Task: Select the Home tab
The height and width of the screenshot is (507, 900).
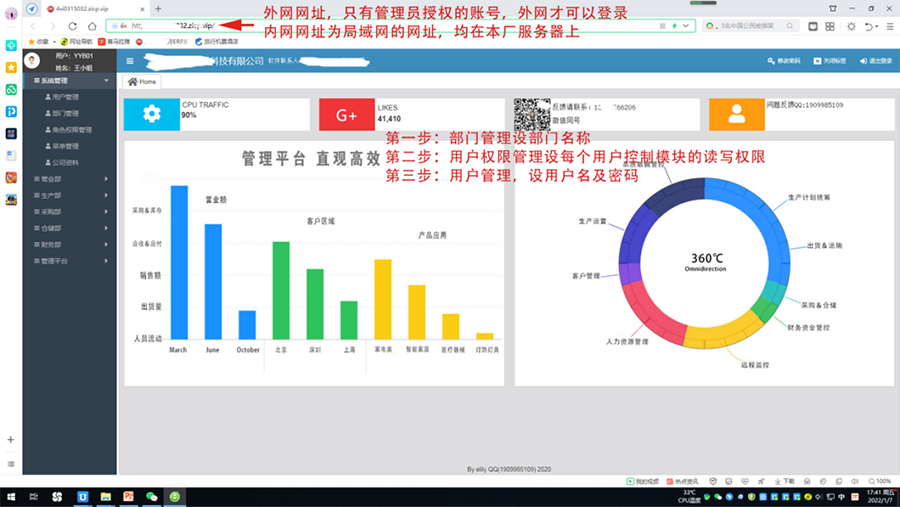Action: pos(142,82)
